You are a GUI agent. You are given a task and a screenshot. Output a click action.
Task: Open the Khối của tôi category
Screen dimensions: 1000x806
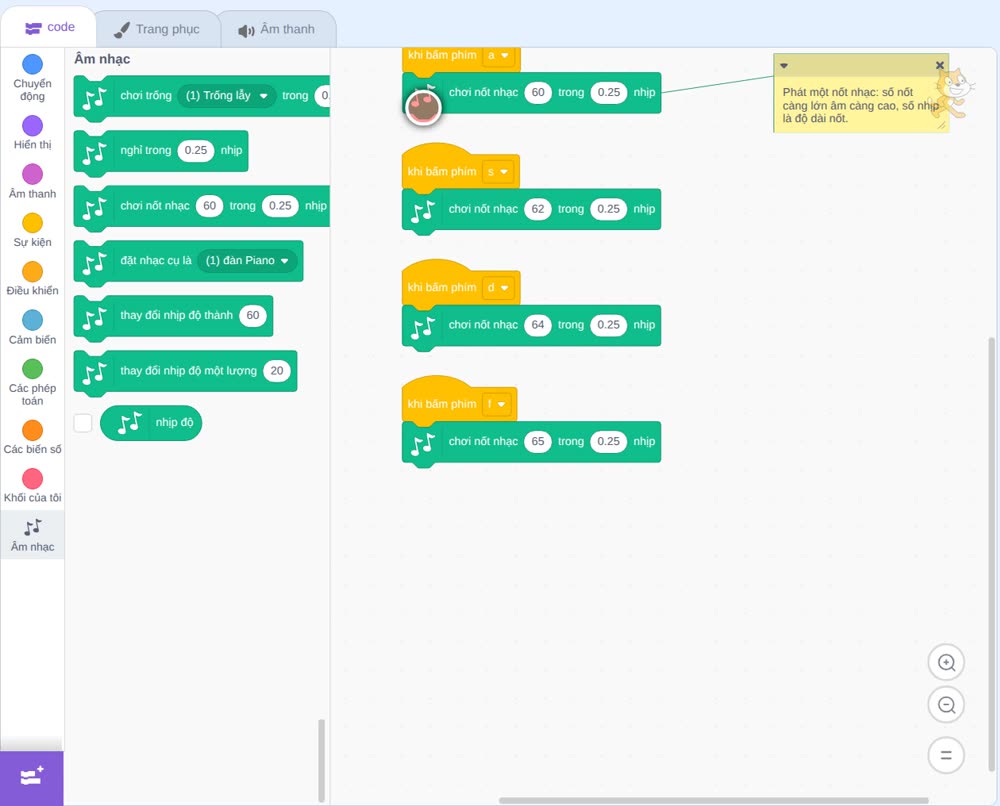(x=32, y=486)
